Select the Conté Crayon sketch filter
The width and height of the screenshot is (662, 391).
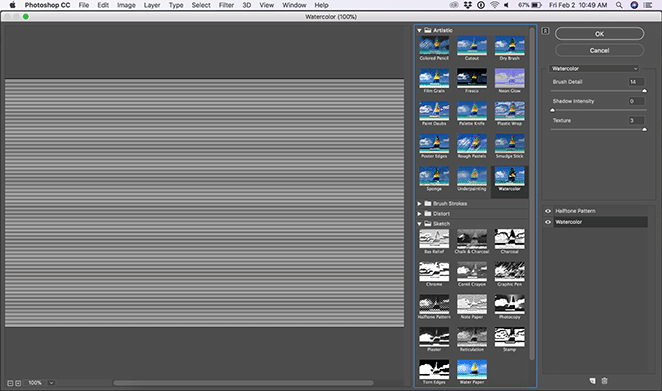(x=472, y=272)
